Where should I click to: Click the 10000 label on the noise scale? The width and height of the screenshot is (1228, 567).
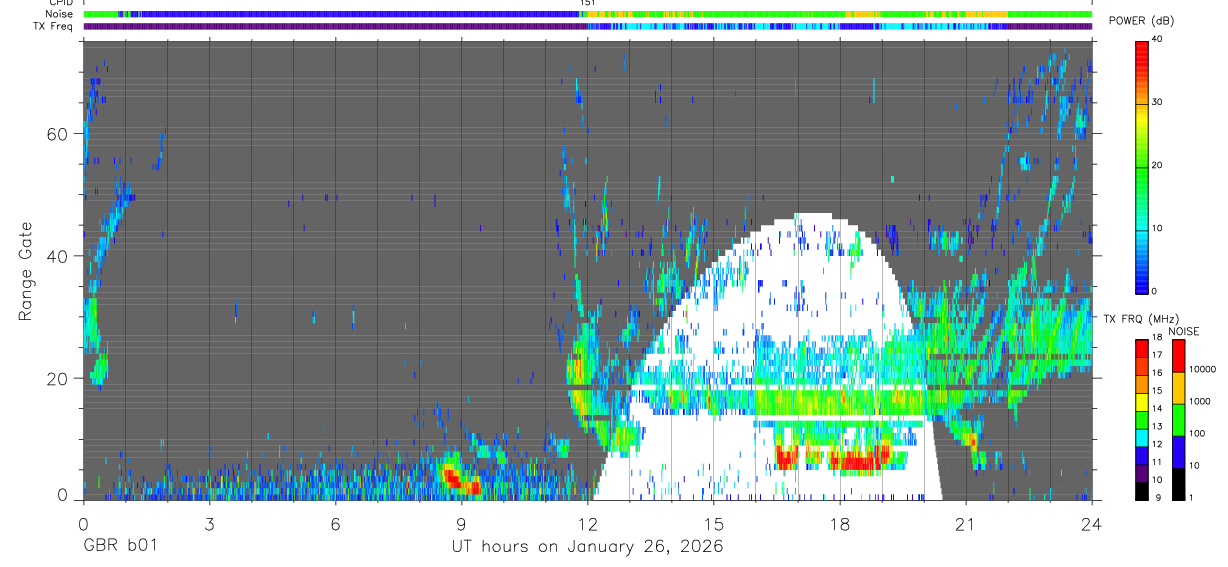click(x=1203, y=369)
